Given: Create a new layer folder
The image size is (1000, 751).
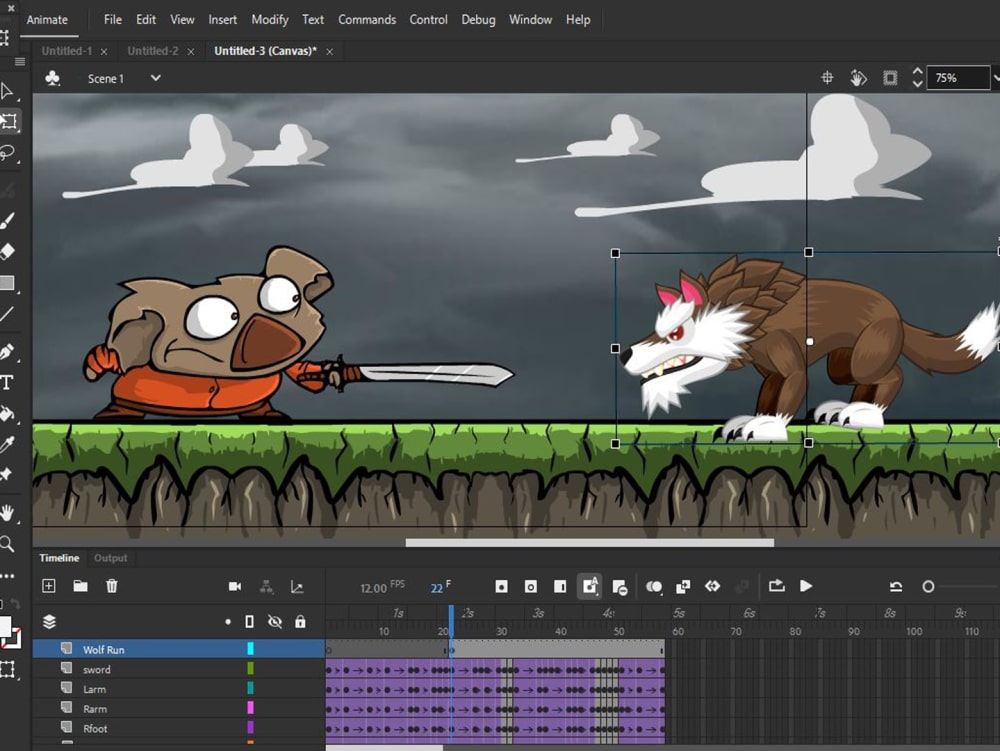Looking at the screenshot, I should coord(80,586).
